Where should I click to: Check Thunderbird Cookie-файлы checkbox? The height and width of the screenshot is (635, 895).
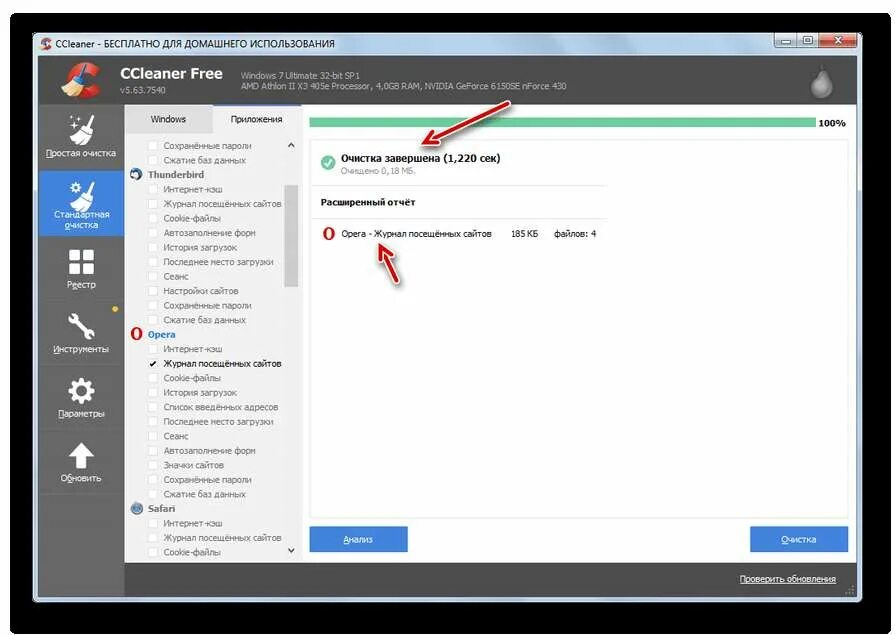tap(152, 218)
